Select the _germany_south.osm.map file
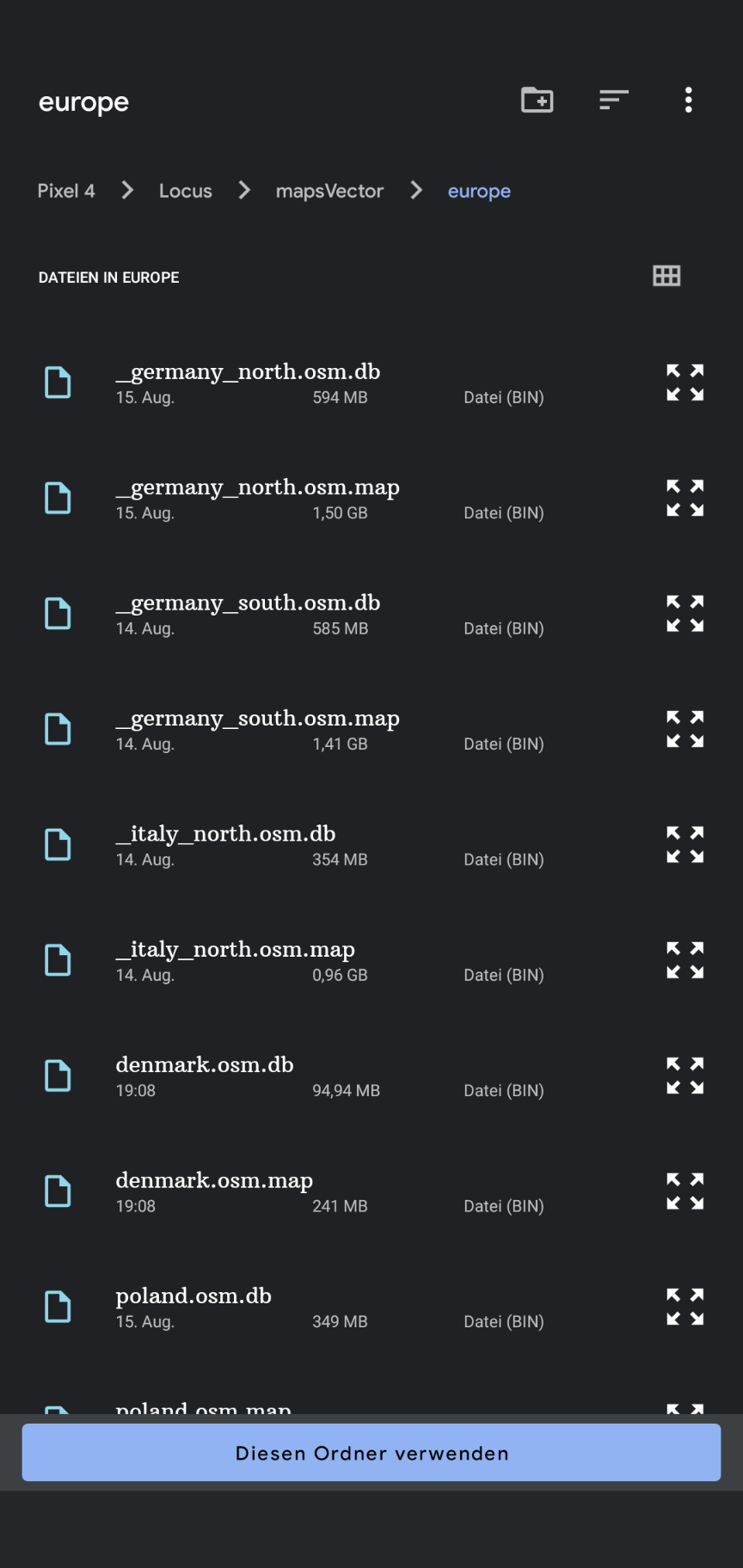 pyautogui.click(x=258, y=729)
